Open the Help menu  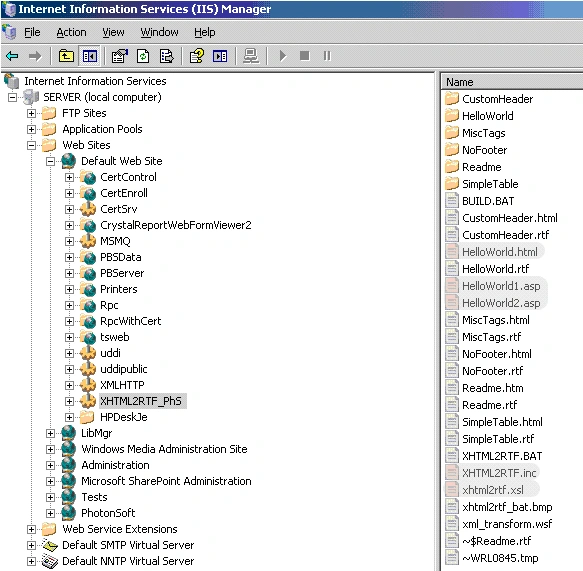point(204,33)
